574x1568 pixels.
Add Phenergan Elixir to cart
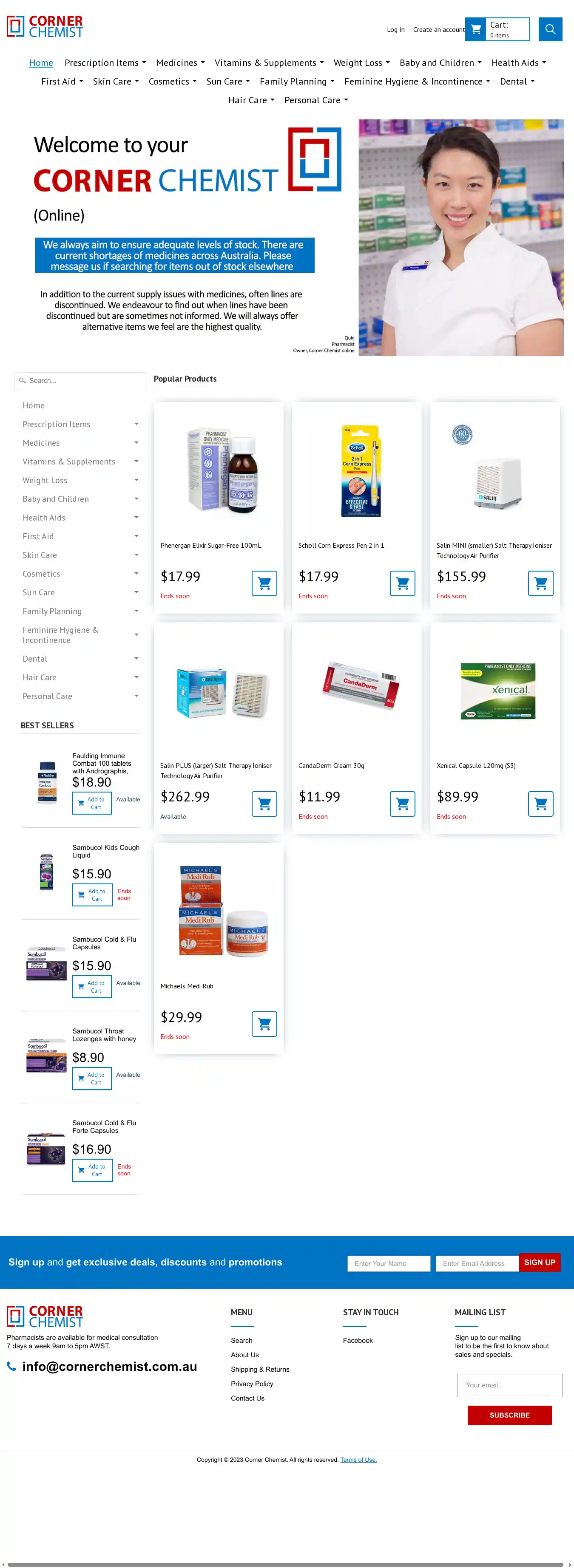pos(264,583)
